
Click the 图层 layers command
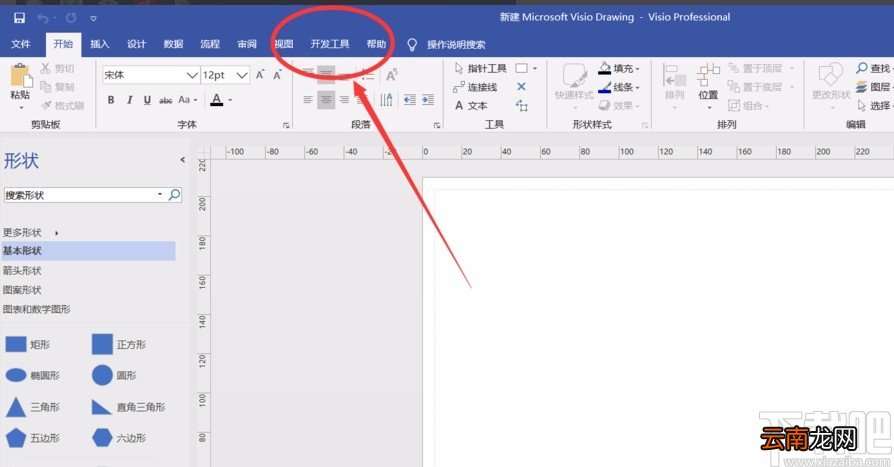click(875, 87)
